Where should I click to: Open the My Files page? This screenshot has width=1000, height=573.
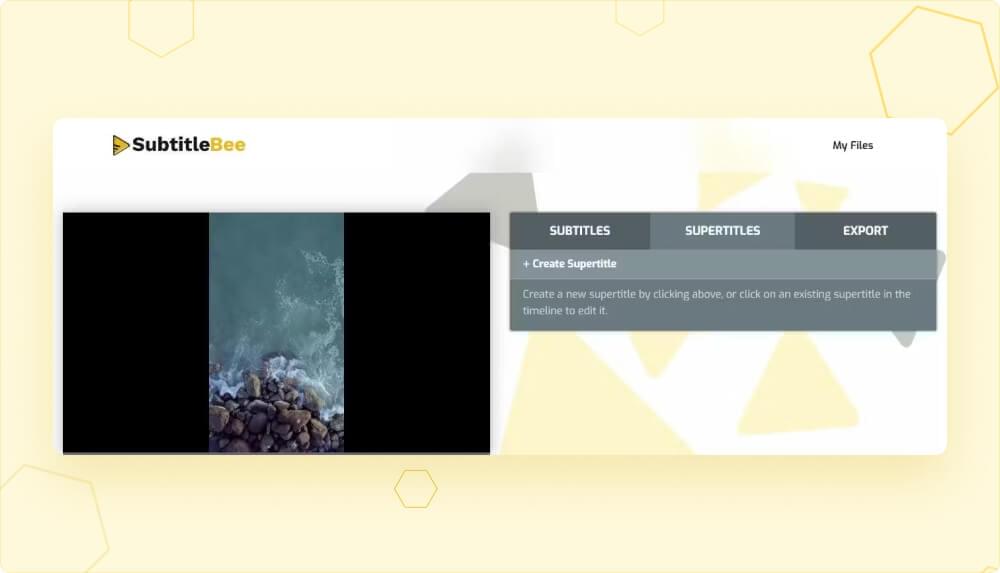pos(852,146)
